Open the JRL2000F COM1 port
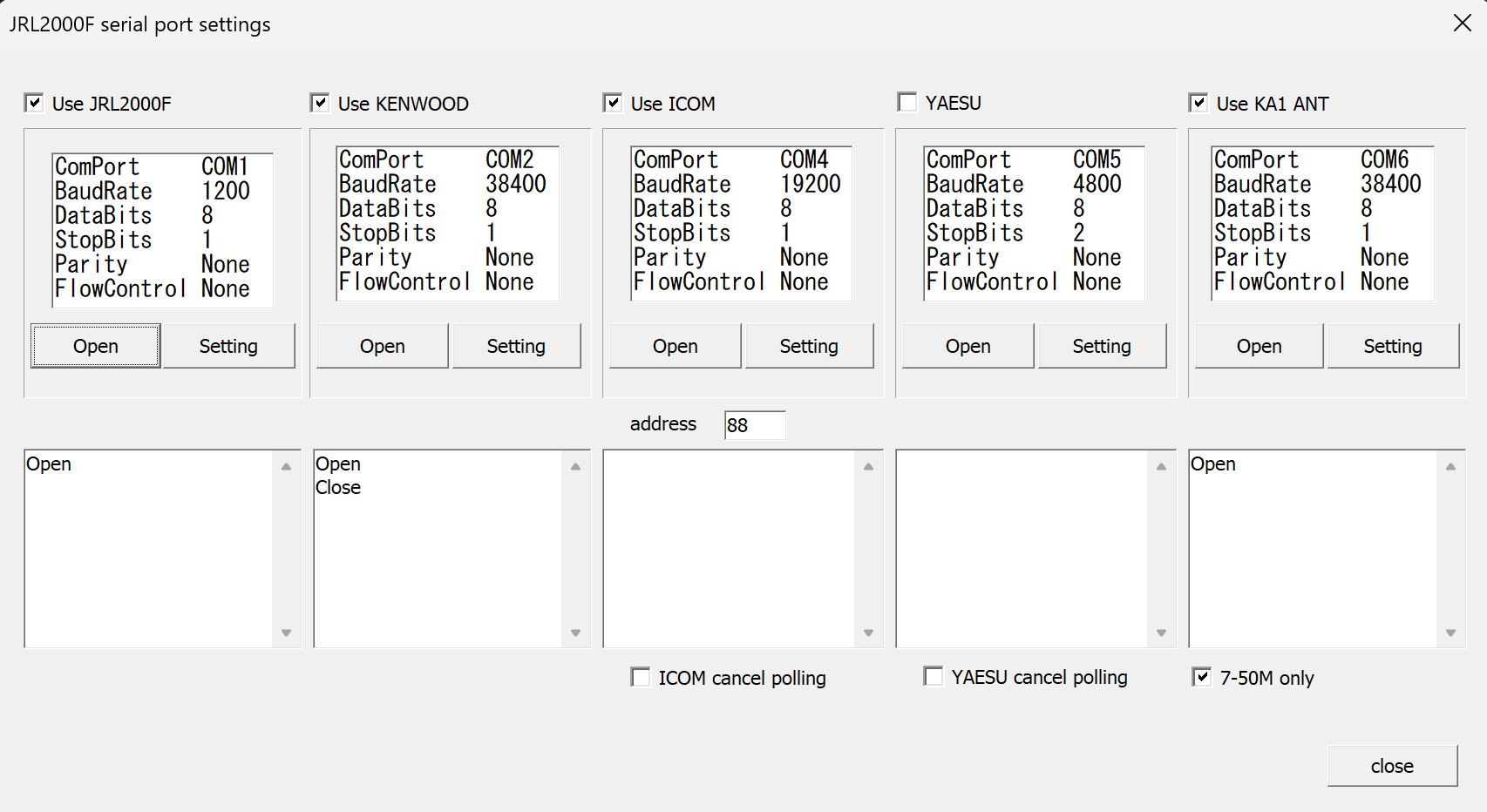 [96, 346]
